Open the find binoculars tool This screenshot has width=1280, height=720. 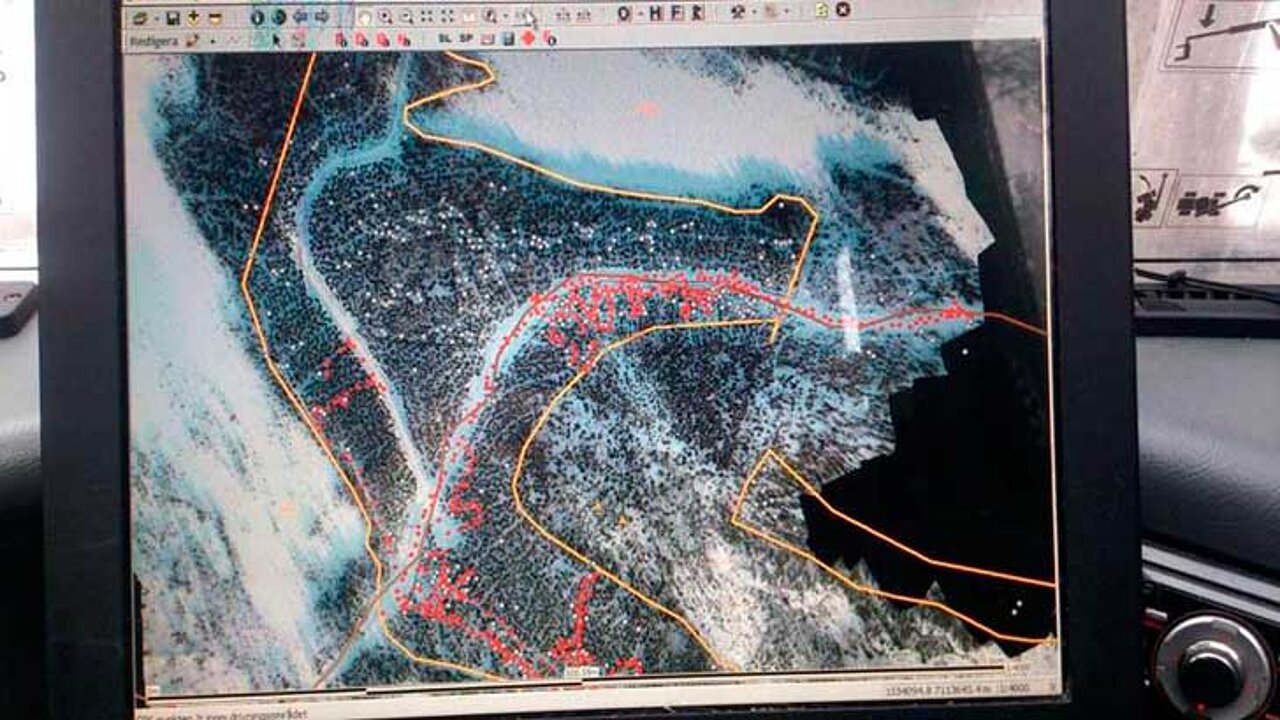tap(488, 16)
